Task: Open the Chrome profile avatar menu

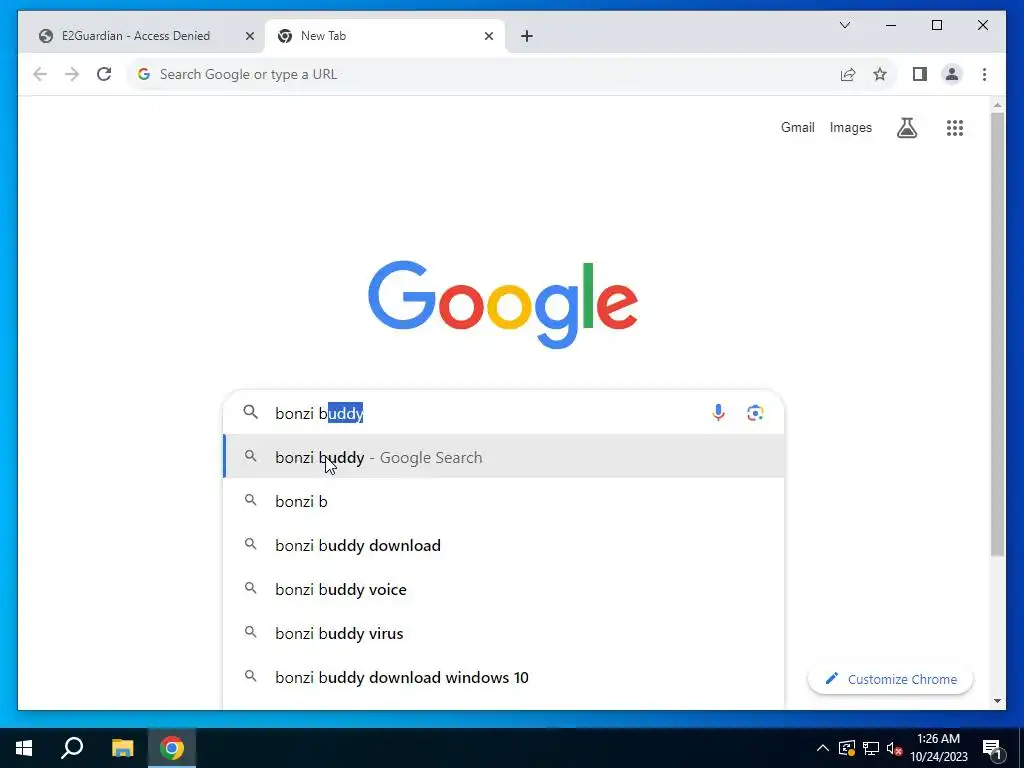Action: pos(952,74)
